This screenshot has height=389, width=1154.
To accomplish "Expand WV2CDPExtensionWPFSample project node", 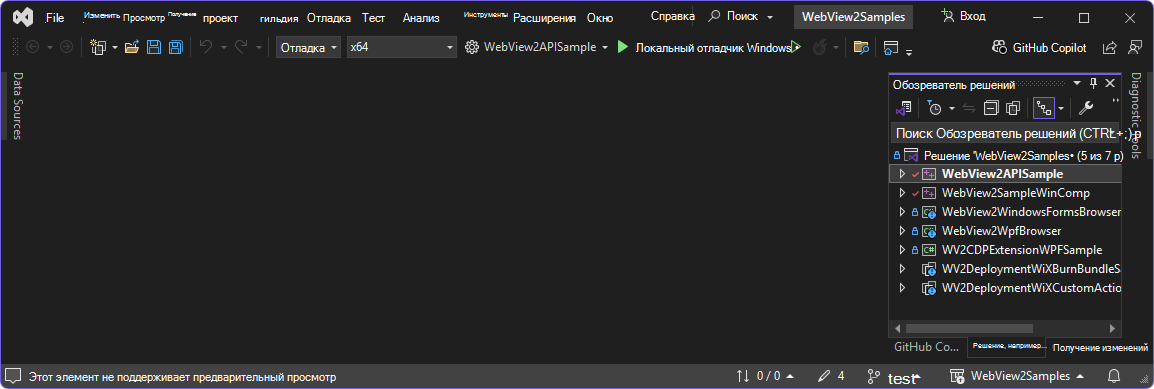I will pos(902,250).
